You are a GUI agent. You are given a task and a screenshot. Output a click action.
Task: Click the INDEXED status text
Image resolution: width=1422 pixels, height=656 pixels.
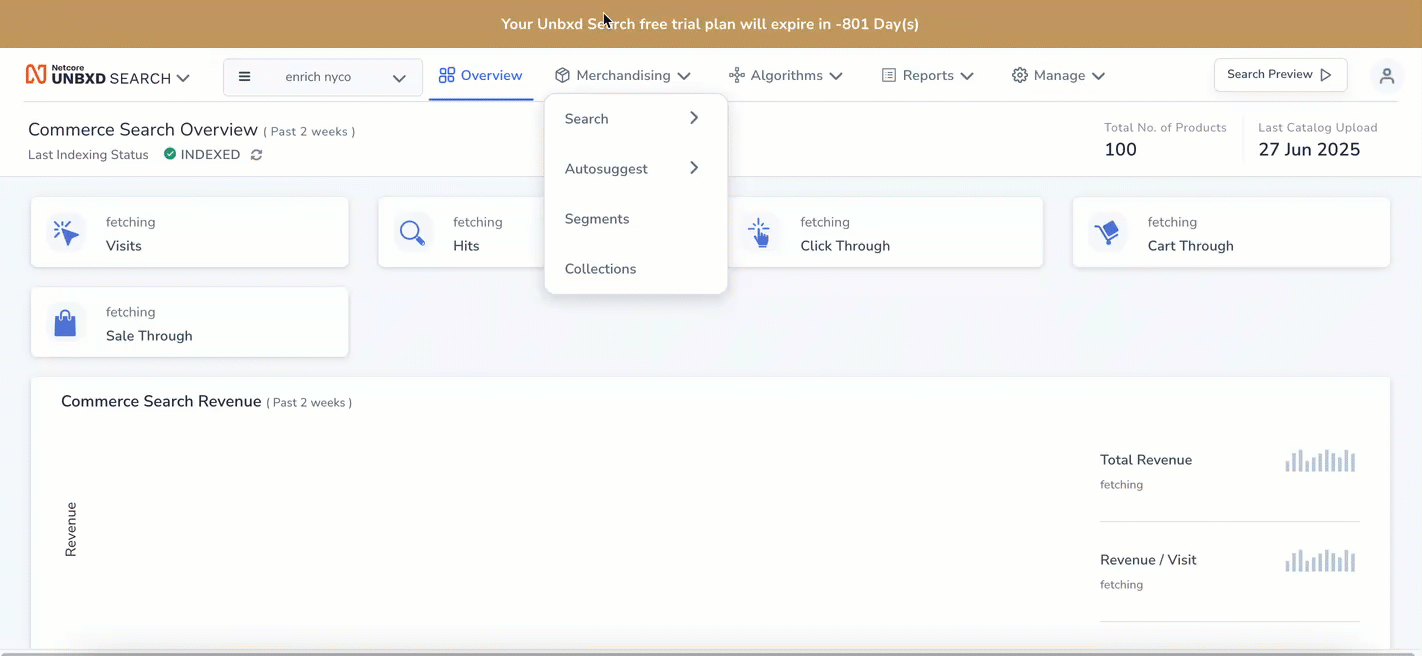point(210,155)
